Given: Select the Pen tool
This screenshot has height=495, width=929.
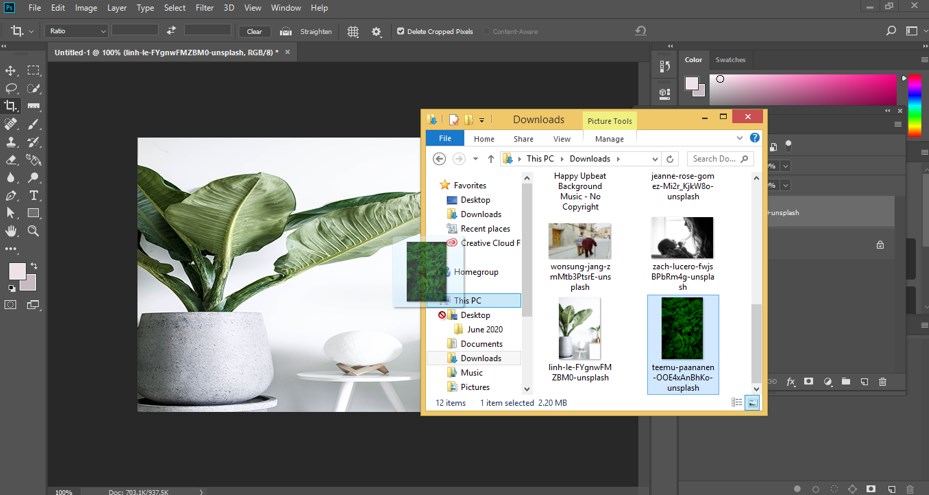Looking at the screenshot, I should coord(11,195).
